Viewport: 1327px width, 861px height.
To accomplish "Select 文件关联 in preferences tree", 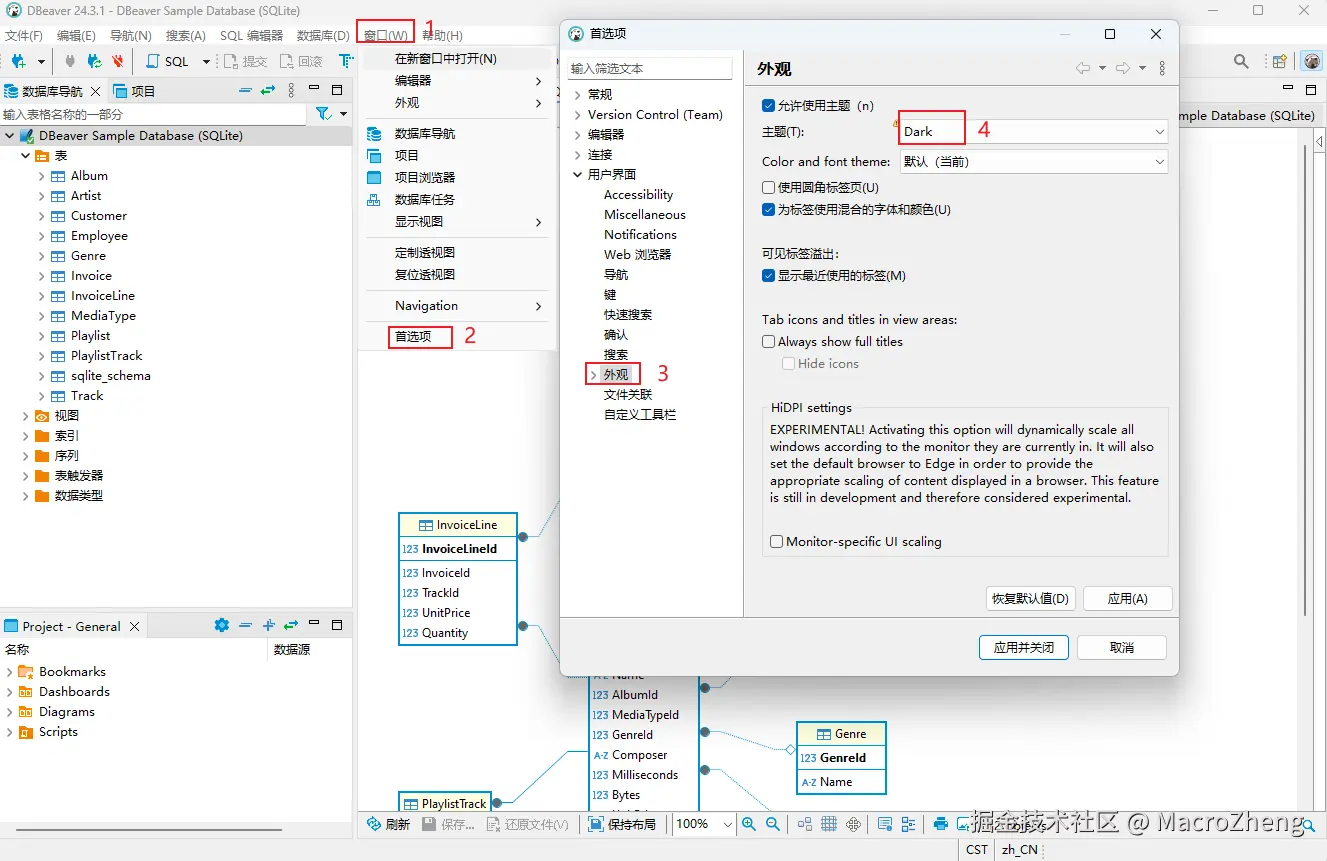I will pyautogui.click(x=627, y=394).
